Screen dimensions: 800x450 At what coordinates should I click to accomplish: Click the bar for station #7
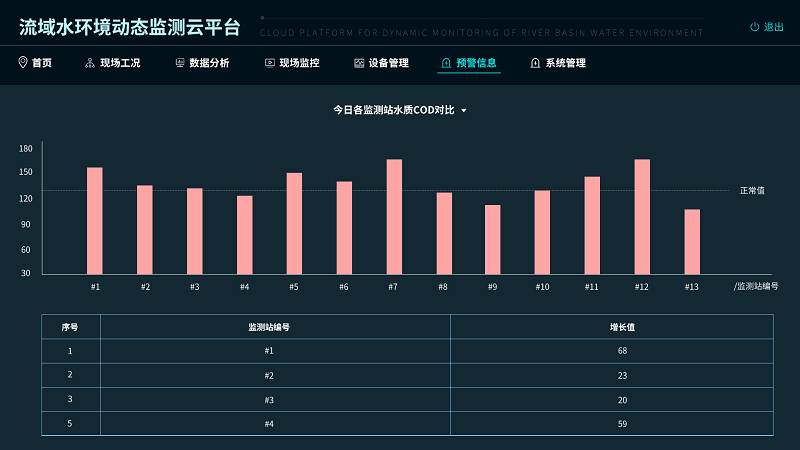coord(394,217)
